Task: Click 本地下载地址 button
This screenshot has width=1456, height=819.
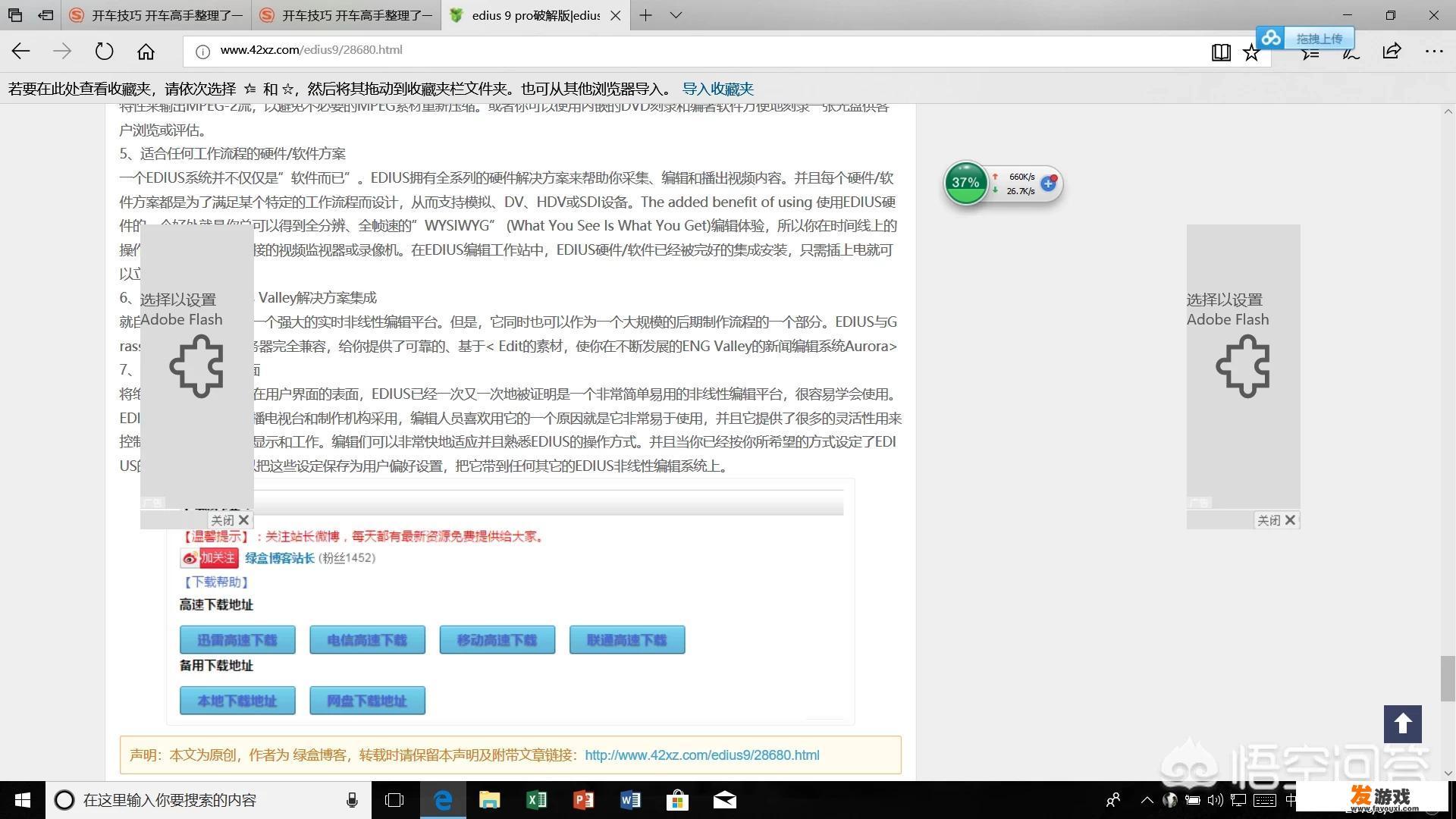Action: pyautogui.click(x=237, y=701)
